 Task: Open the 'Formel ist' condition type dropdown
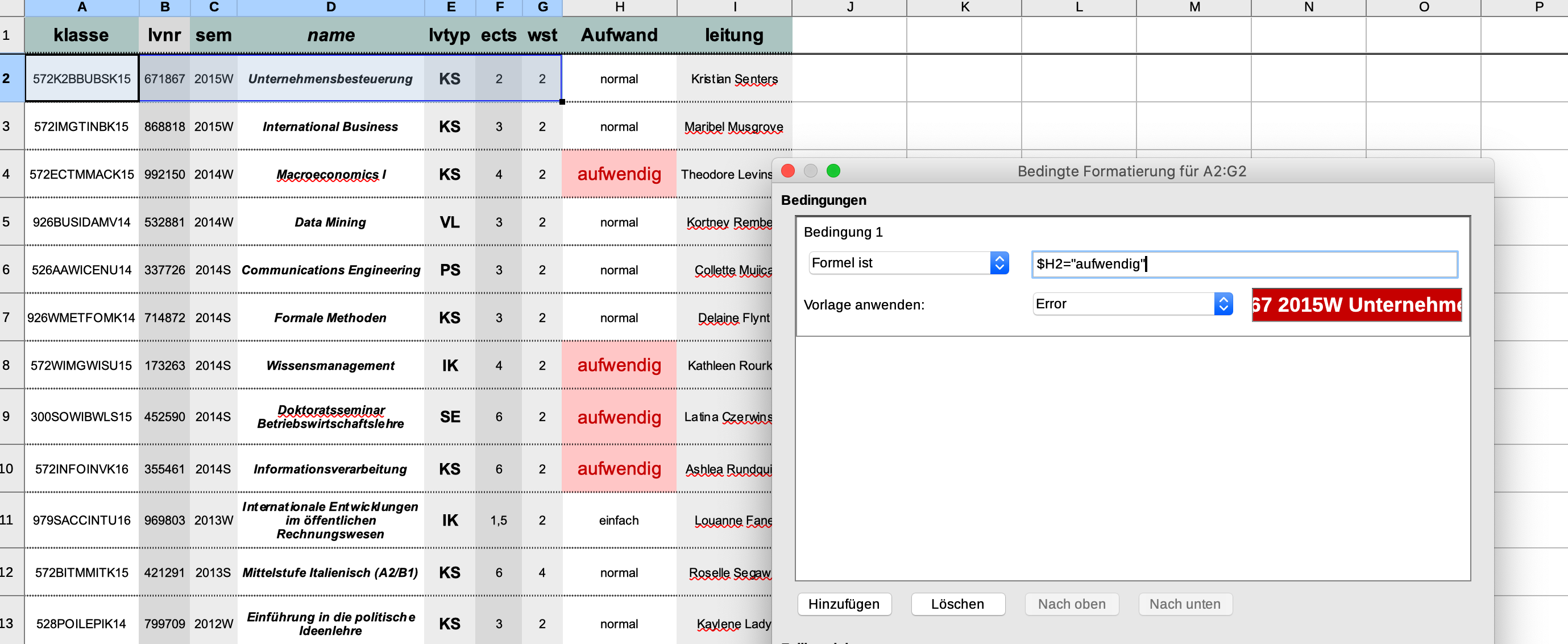click(908, 263)
